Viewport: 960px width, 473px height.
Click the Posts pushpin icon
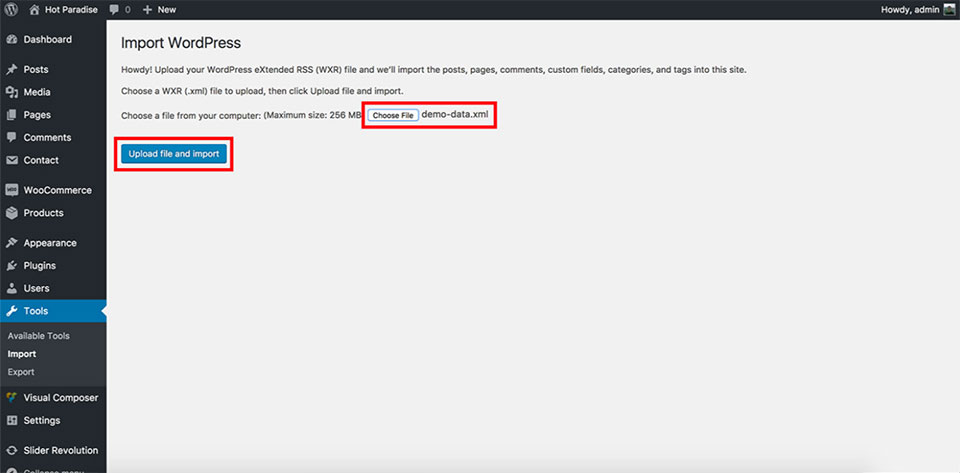point(12,70)
